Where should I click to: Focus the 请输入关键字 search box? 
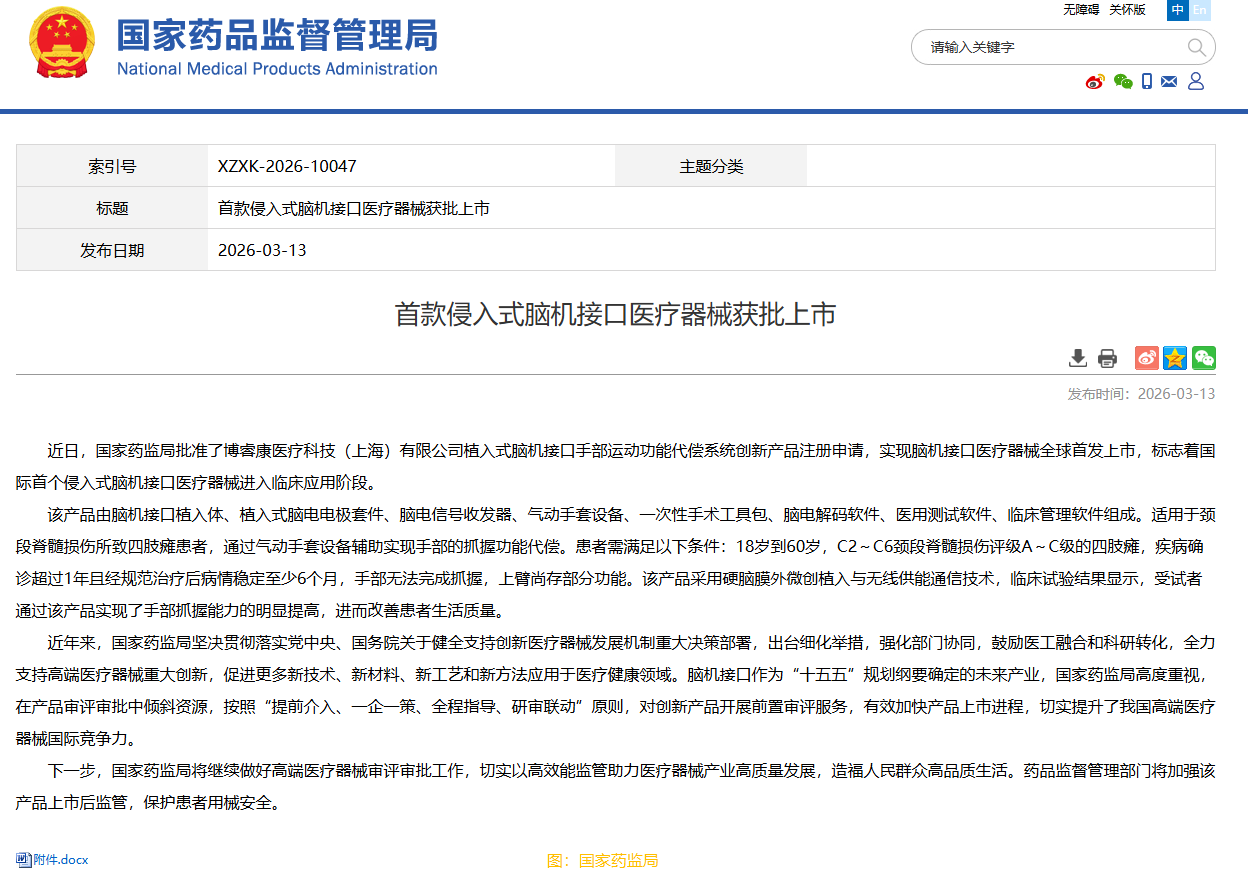1050,47
